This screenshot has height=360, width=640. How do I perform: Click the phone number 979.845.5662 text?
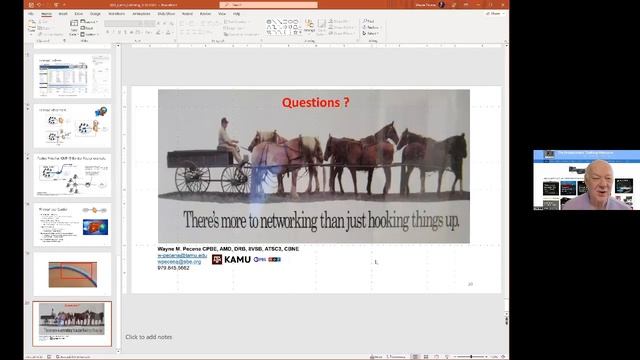[x=173, y=268]
